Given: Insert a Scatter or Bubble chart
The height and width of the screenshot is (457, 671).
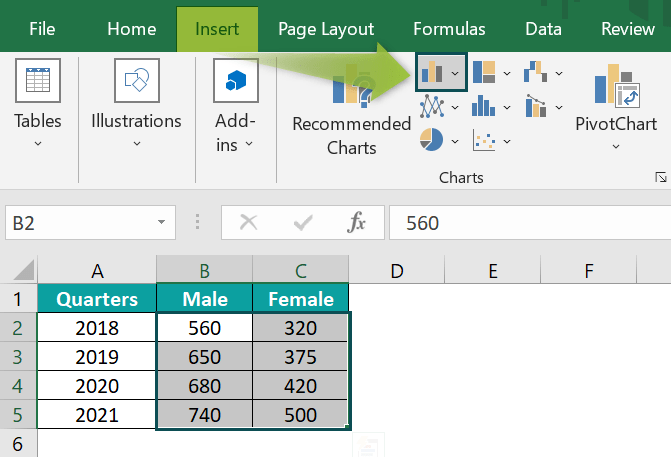Looking at the screenshot, I should click(x=484, y=141).
